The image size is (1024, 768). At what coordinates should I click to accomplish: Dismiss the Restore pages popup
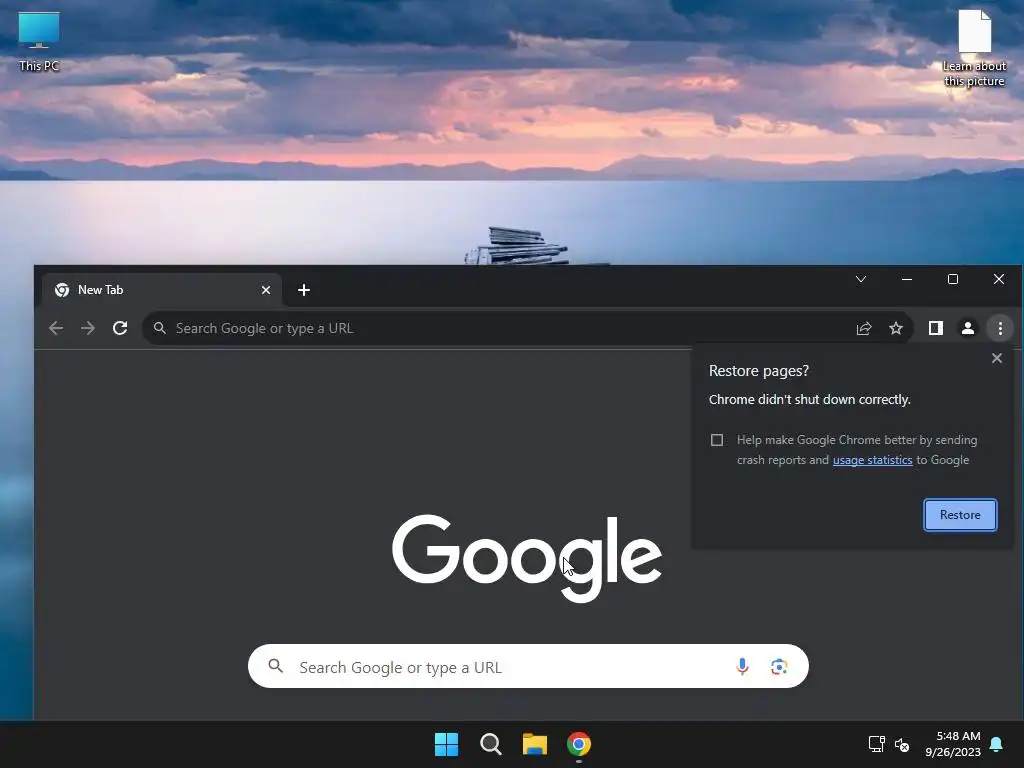click(997, 358)
